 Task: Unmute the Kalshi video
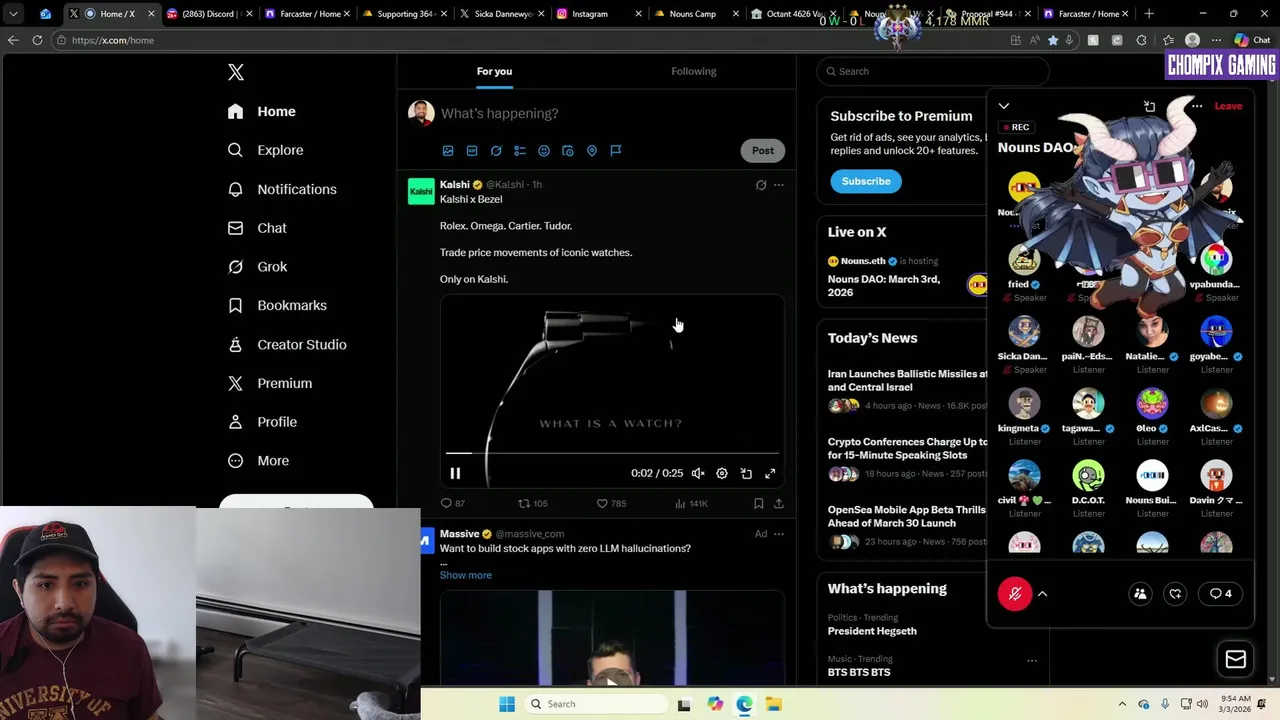pyautogui.click(x=698, y=473)
